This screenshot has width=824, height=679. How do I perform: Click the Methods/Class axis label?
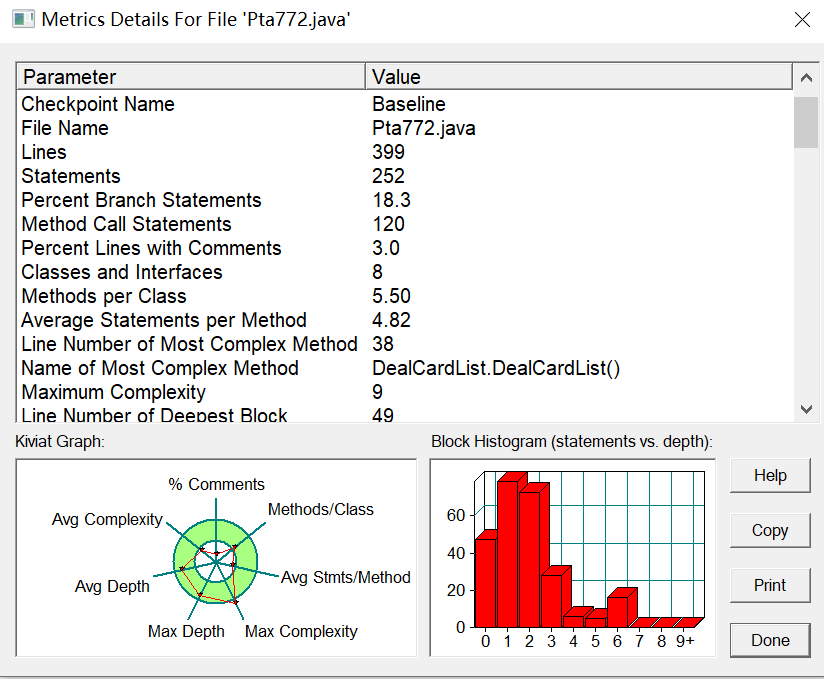point(321,509)
